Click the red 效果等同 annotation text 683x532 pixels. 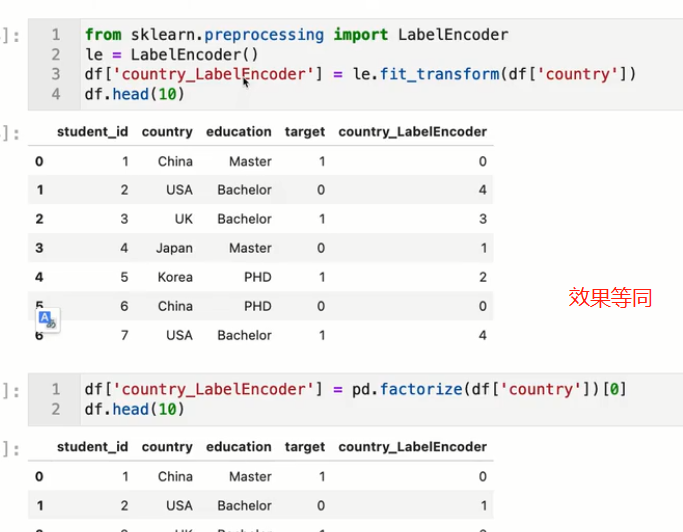point(610,297)
